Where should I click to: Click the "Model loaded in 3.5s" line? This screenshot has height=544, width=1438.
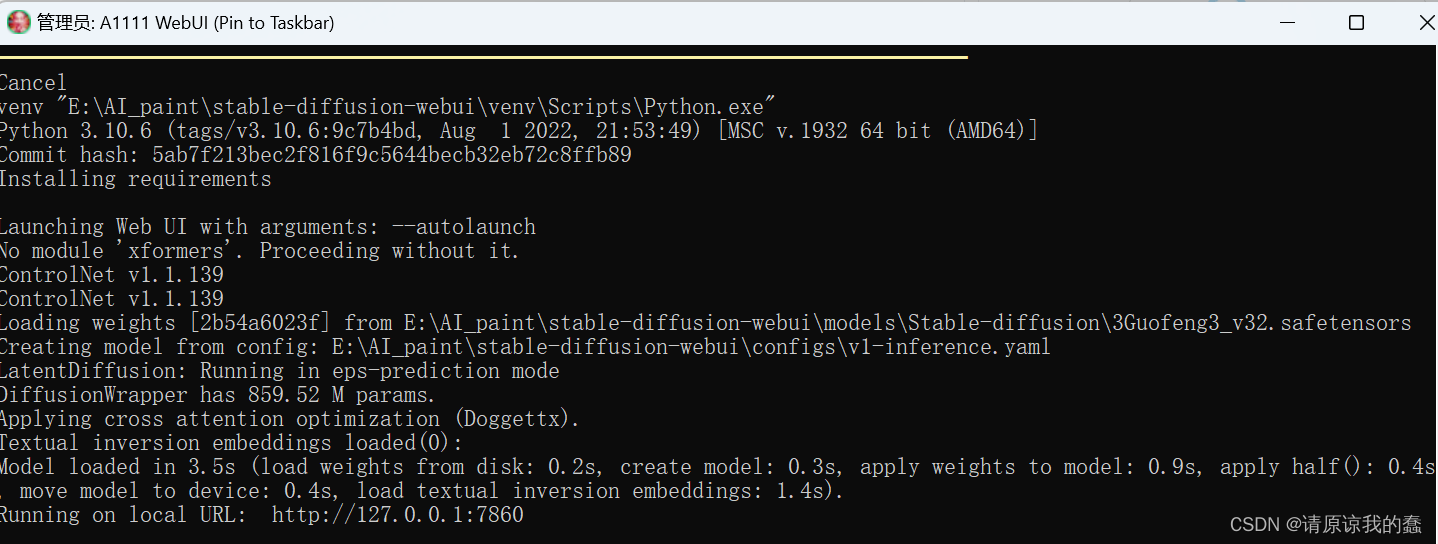tap(719, 466)
